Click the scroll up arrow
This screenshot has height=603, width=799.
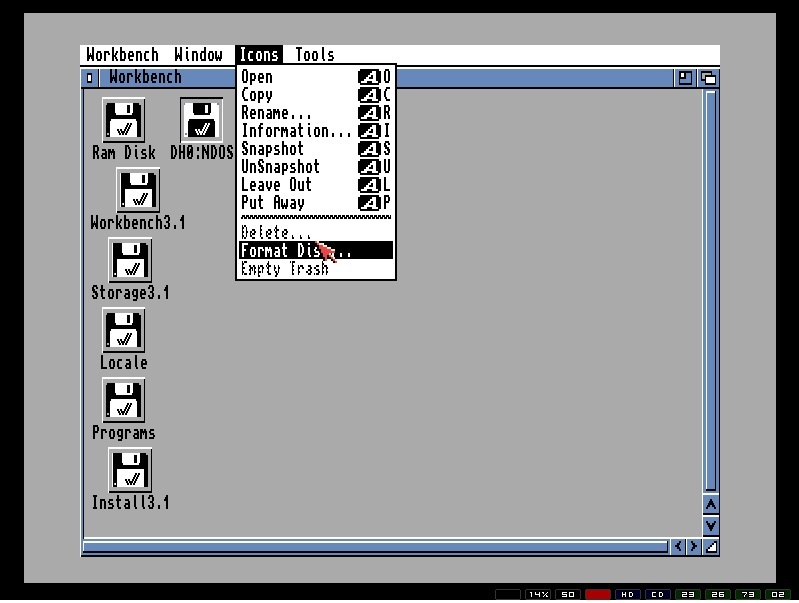(x=711, y=505)
